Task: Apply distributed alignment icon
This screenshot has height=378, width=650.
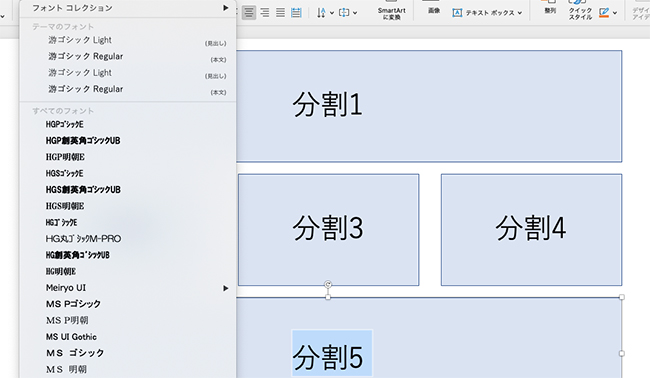Action: (x=296, y=13)
